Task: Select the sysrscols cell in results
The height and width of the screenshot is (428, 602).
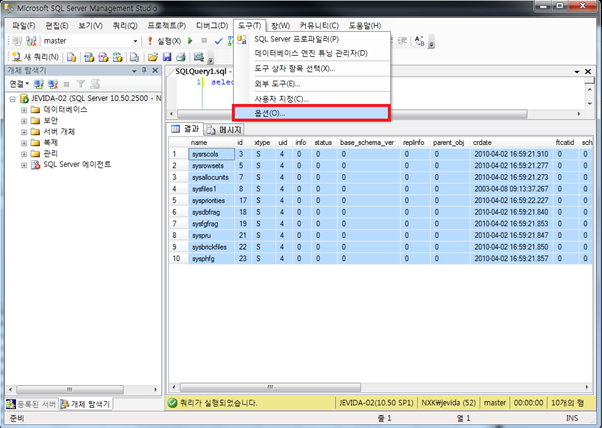Action: click(211, 154)
